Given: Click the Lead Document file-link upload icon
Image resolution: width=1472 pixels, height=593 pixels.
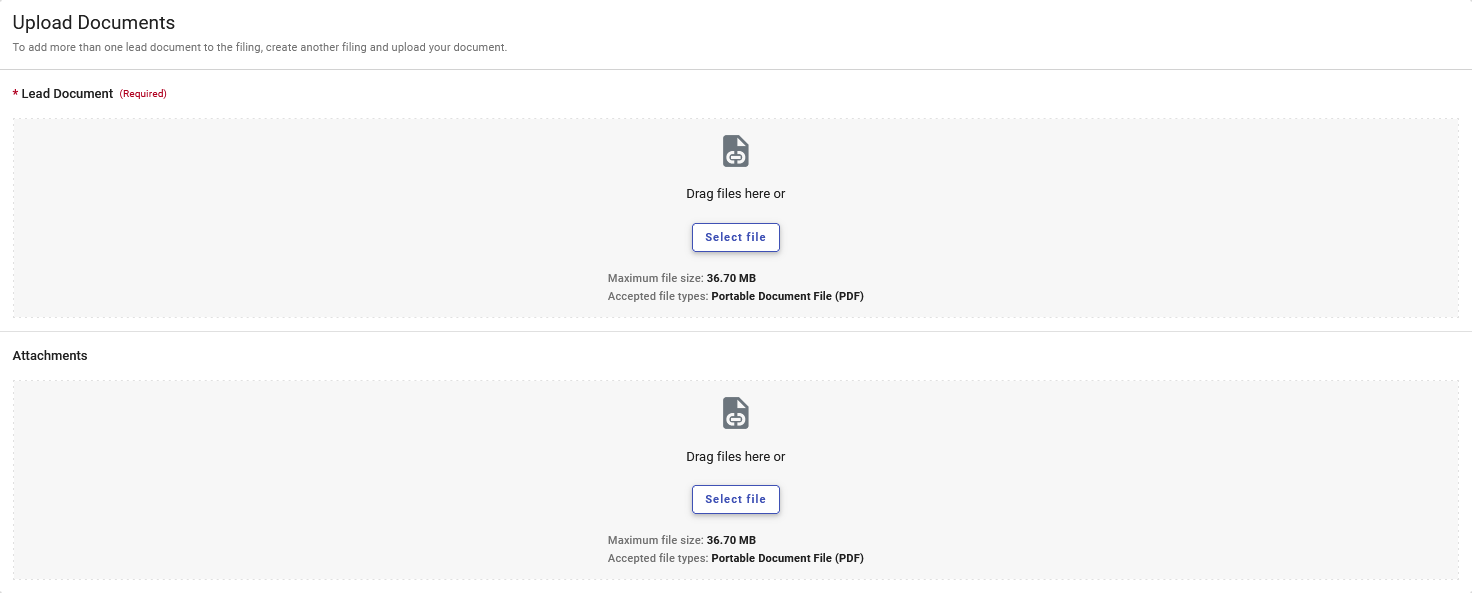Looking at the screenshot, I should pyautogui.click(x=735, y=151).
